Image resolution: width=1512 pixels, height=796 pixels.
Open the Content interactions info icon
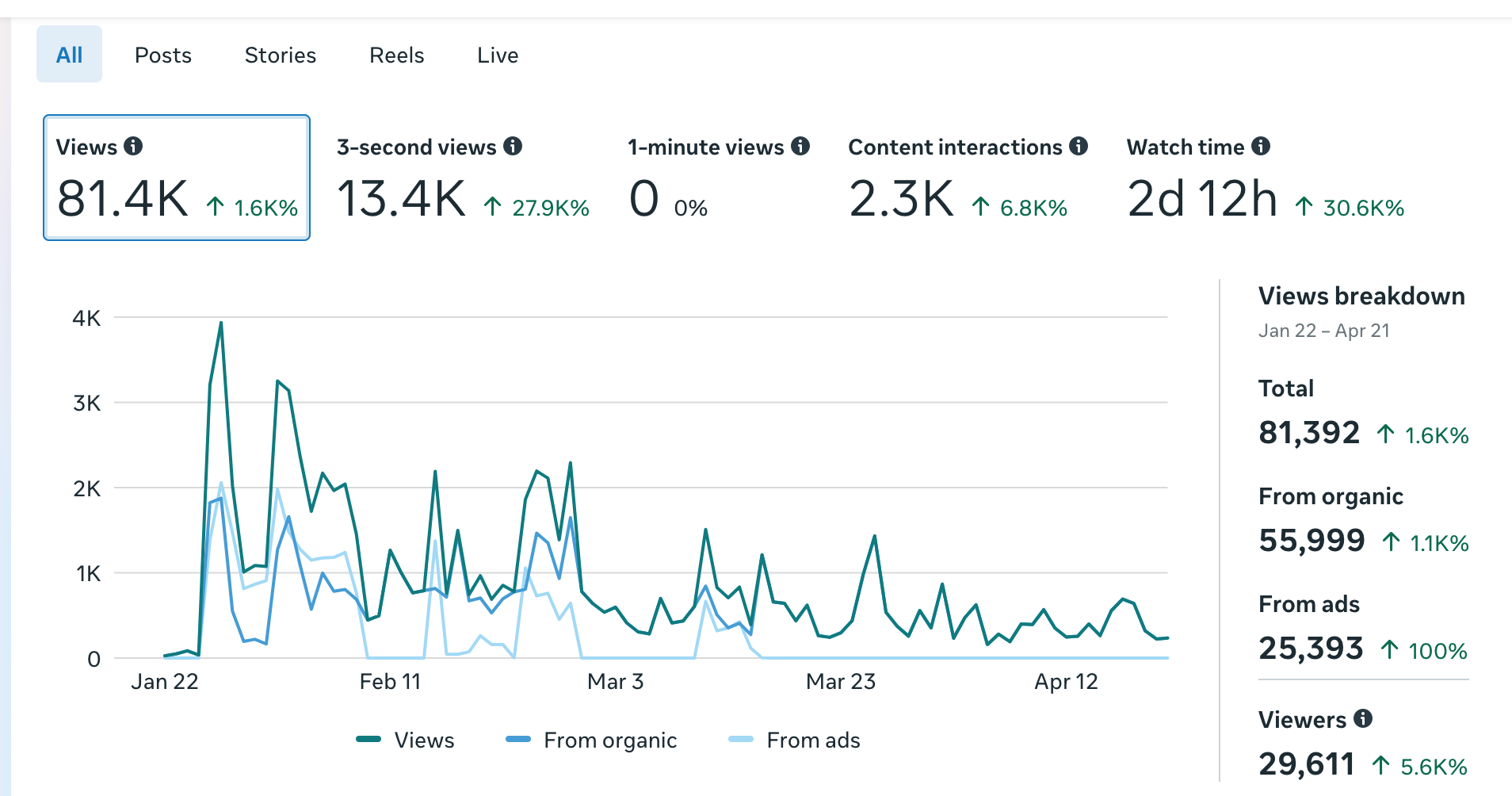tap(1079, 146)
